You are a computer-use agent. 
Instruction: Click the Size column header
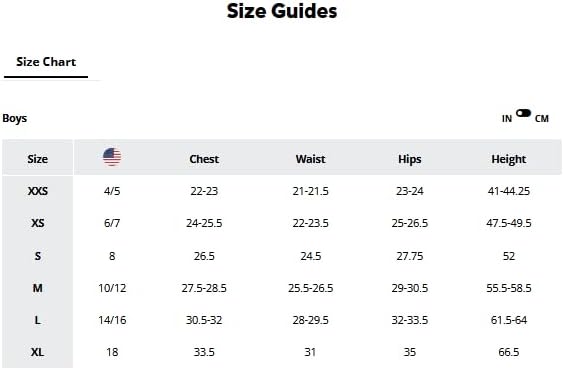coord(37,159)
